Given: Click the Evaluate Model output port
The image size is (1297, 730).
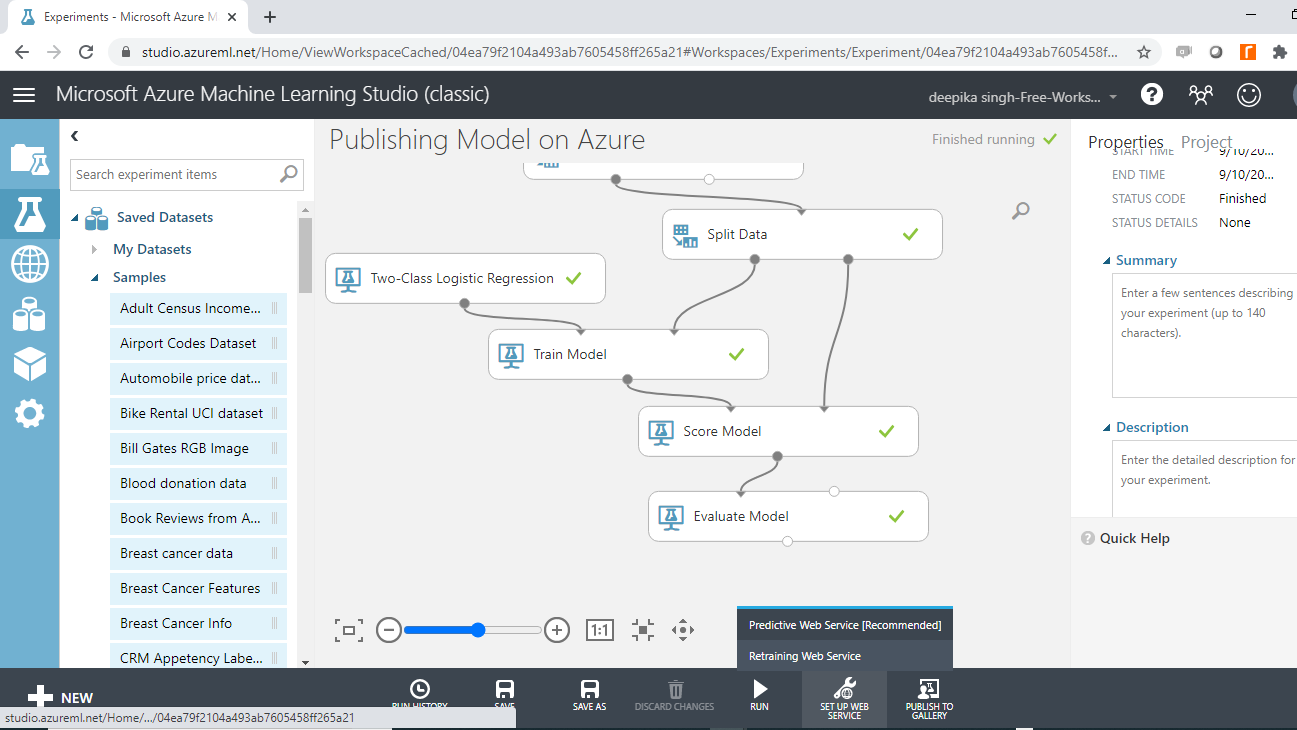Looking at the screenshot, I should 788,542.
